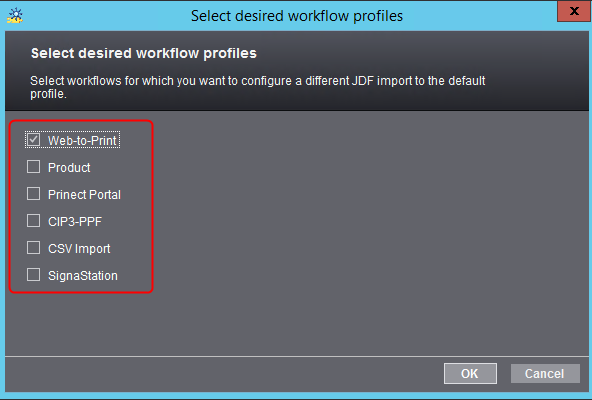Click the JDF import description text
Image resolution: width=592 pixels, height=400 pixels.
pyautogui.click(x=257, y=87)
